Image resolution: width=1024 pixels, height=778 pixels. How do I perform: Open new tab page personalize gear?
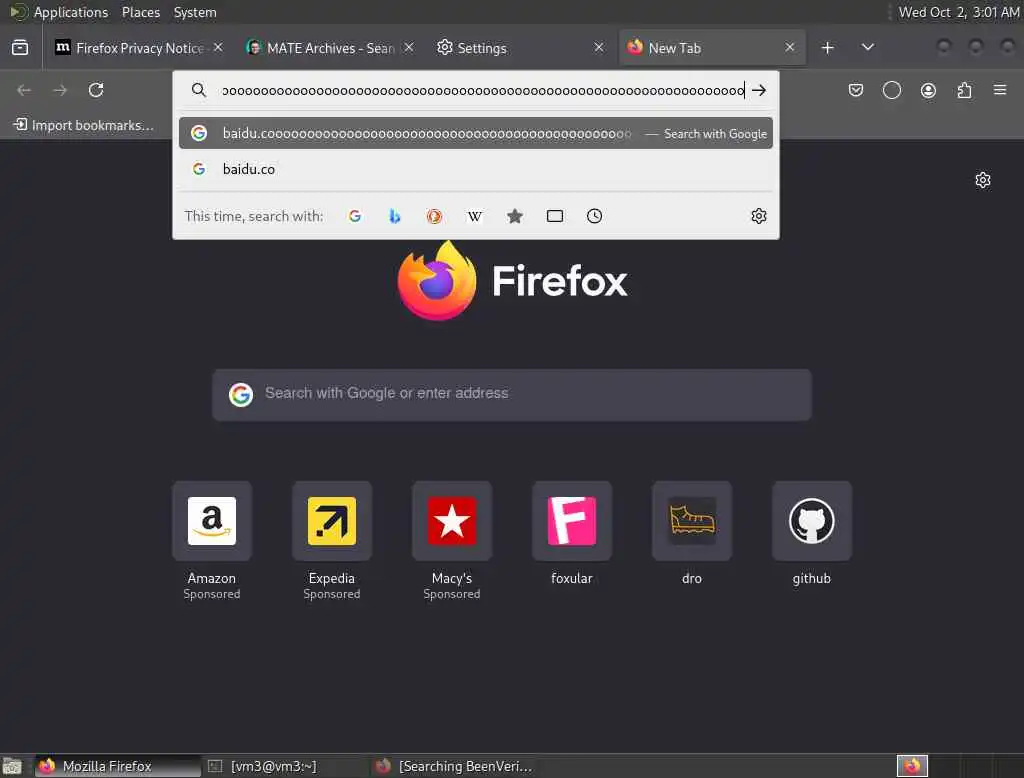coord(983,180)
